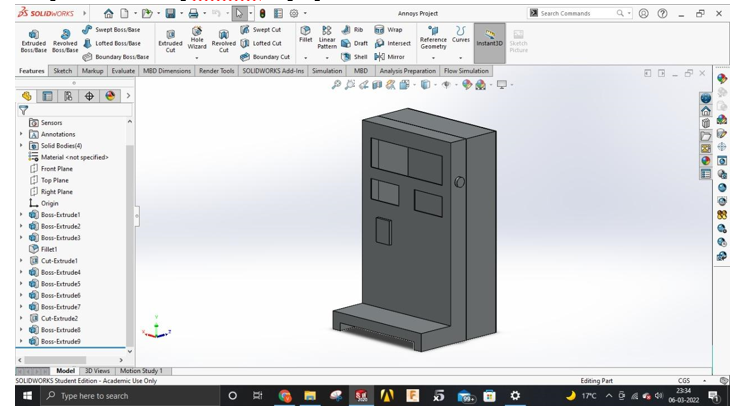Expand the Cut-Extrude1 feature
The height and width of the screenshot is (417, 751).
[x=21, y=260]
